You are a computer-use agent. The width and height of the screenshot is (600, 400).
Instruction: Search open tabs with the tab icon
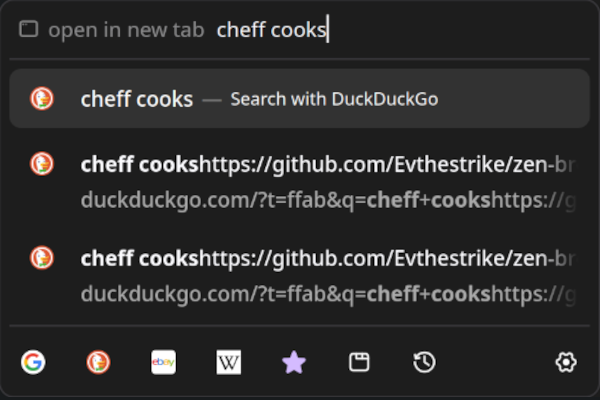[x=359, y=362]
